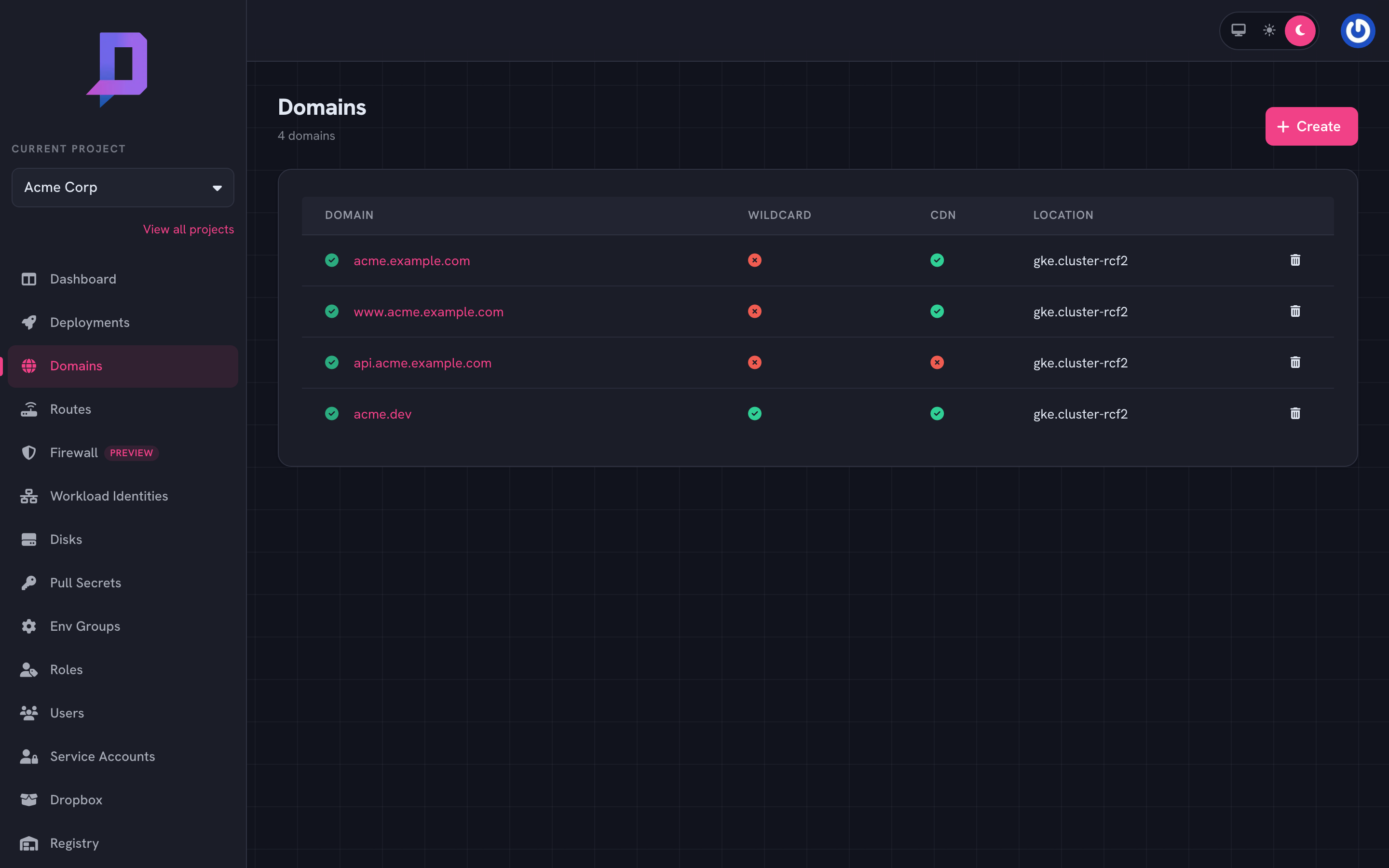The image size is (1389, 868).
Task: Open Service Accounts in sidebar
Action: point(123,757)
